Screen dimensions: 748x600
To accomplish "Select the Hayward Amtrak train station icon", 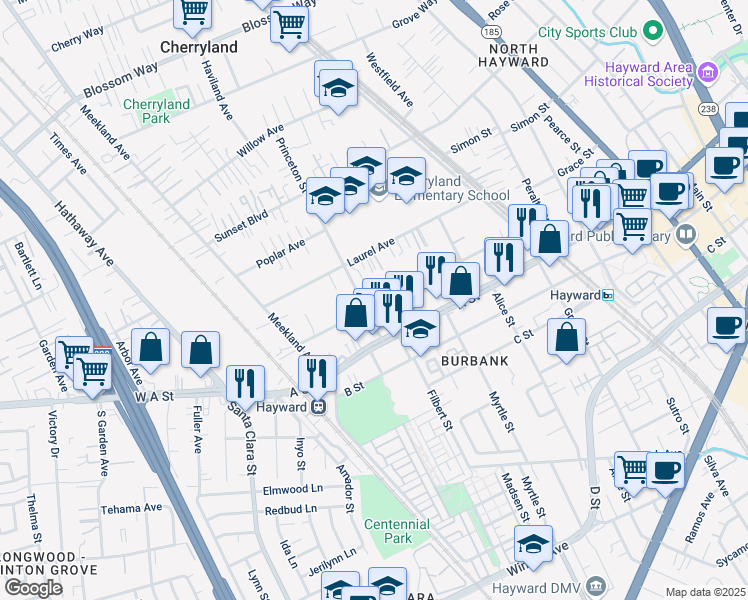I will tap(319, 407).
